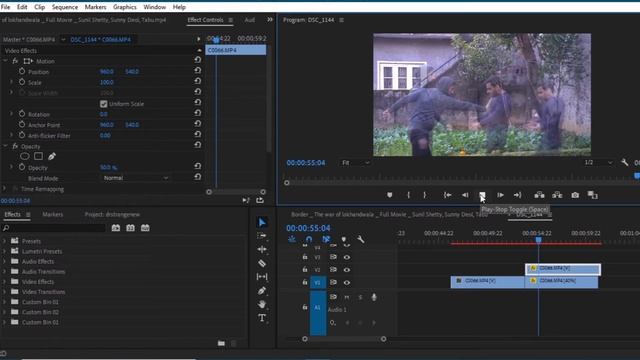The width and height of the screenshot is (640, 360).
Task: Go to In point in Program monitor
Action: coord(447,195)
